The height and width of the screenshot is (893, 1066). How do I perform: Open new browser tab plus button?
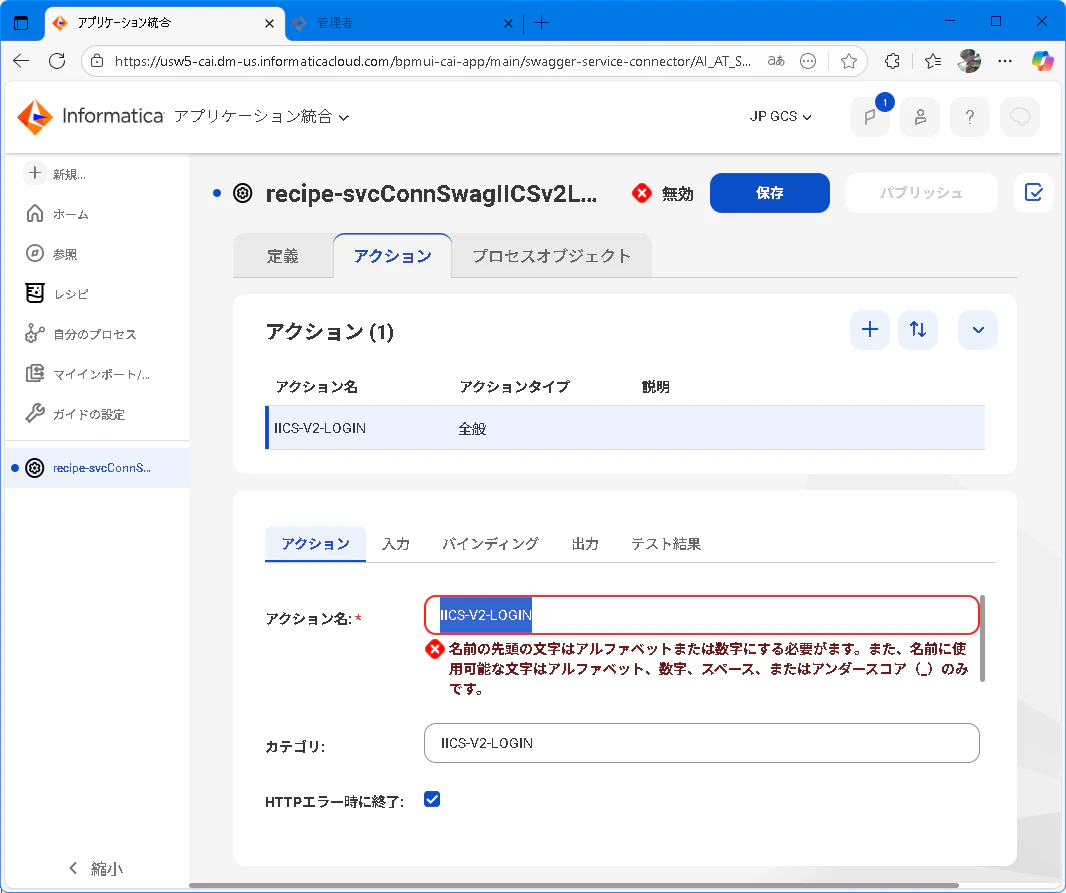tap(541, 23)
